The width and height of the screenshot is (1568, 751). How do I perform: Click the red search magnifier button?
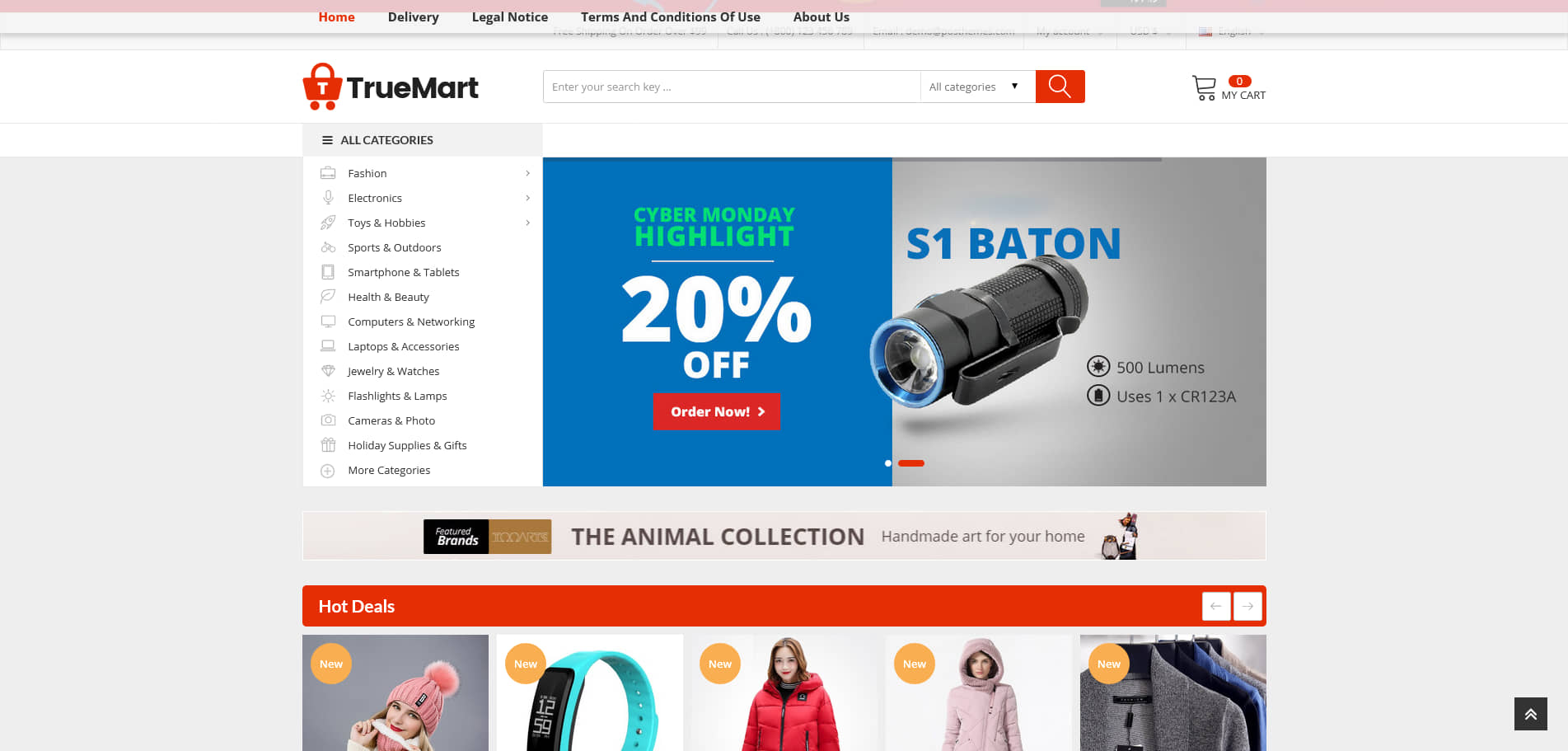[1060, 87]
